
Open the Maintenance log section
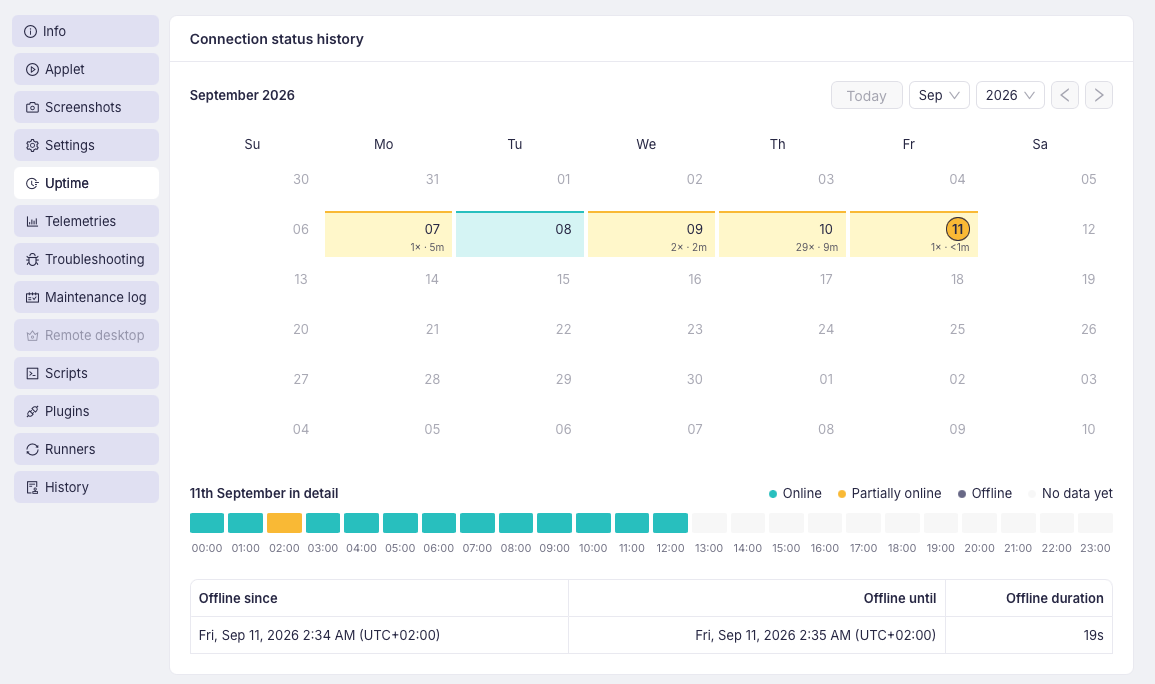tap(86, 297)
